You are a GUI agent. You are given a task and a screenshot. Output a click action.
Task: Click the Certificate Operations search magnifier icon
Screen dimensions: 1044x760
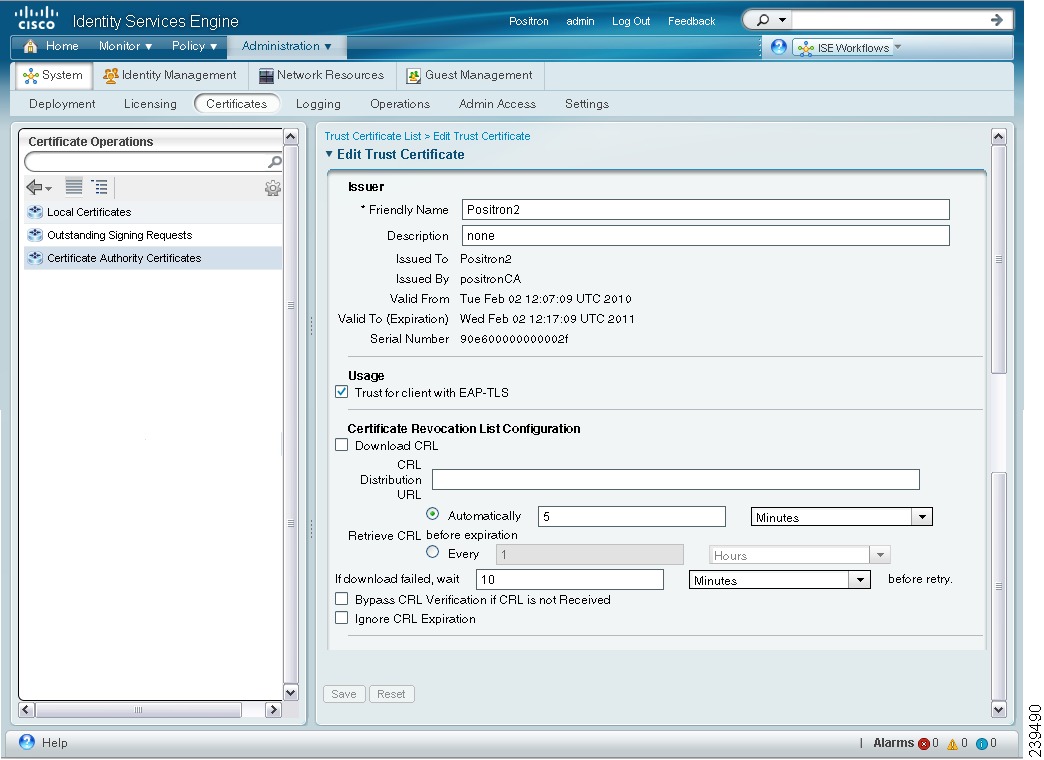pos(274,162)
